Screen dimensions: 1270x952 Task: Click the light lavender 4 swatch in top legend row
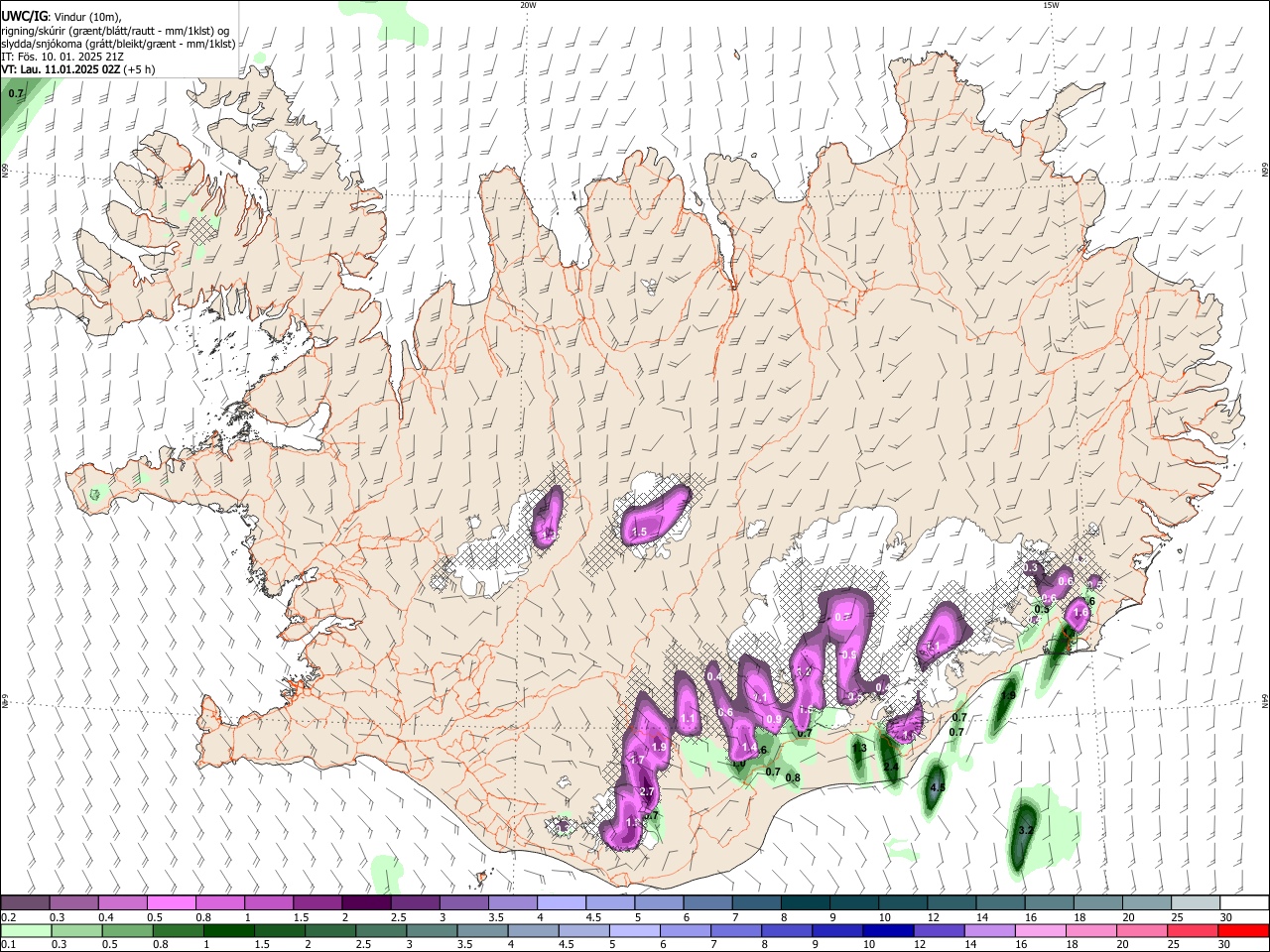(561, 903)
